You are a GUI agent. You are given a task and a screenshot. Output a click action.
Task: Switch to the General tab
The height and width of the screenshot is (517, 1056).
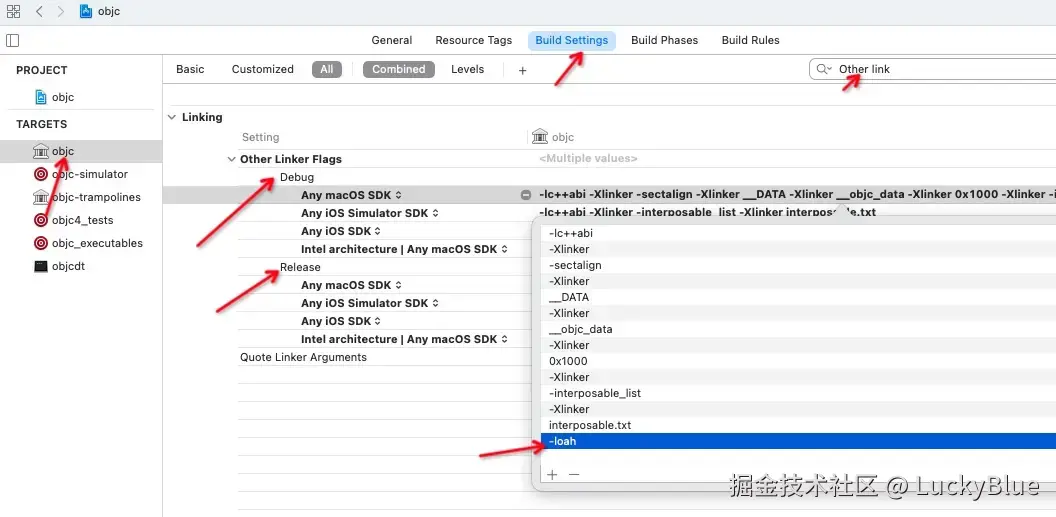tap(392, 40)
